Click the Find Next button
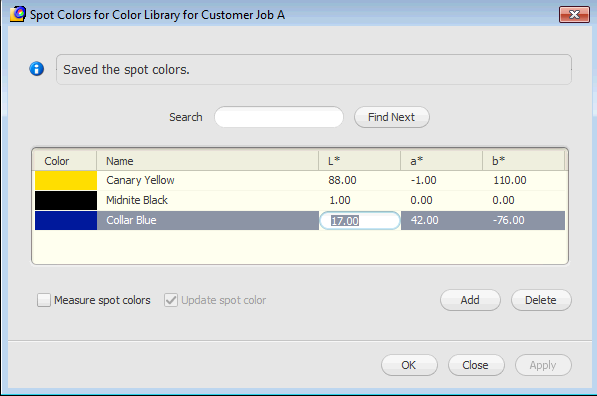This screenshot has height=396, width=597. tap(392, 117)
